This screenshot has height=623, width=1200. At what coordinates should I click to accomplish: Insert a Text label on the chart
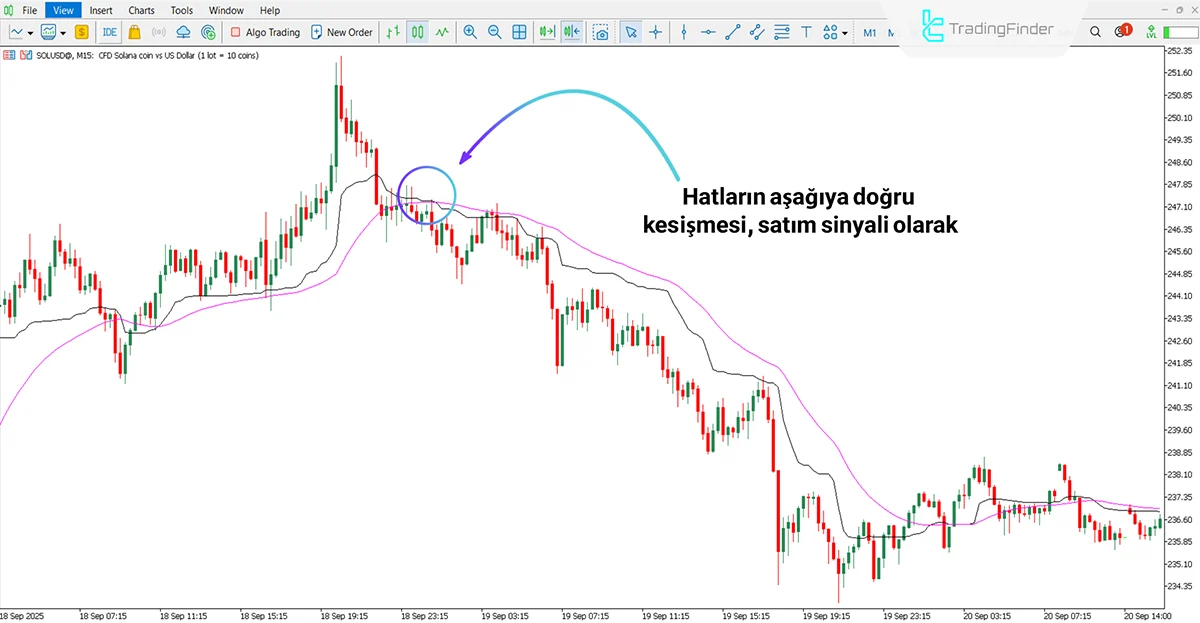tap(805, 32)
